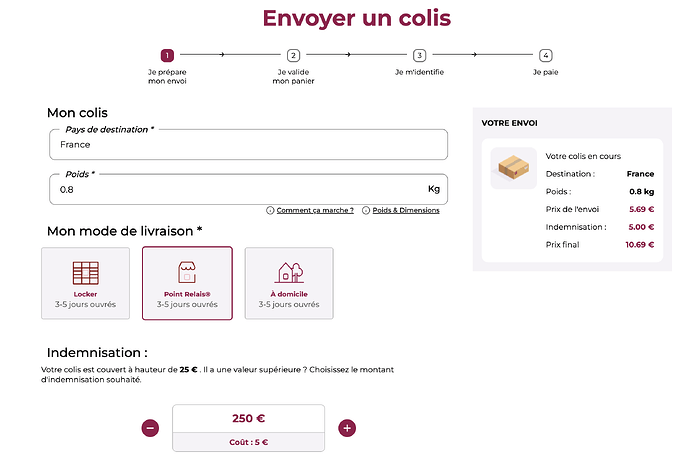The width and height of the screenshot is (690, 466).
Task: Choose Point Relais delivery mode
Action: click(x=187, y=283)
